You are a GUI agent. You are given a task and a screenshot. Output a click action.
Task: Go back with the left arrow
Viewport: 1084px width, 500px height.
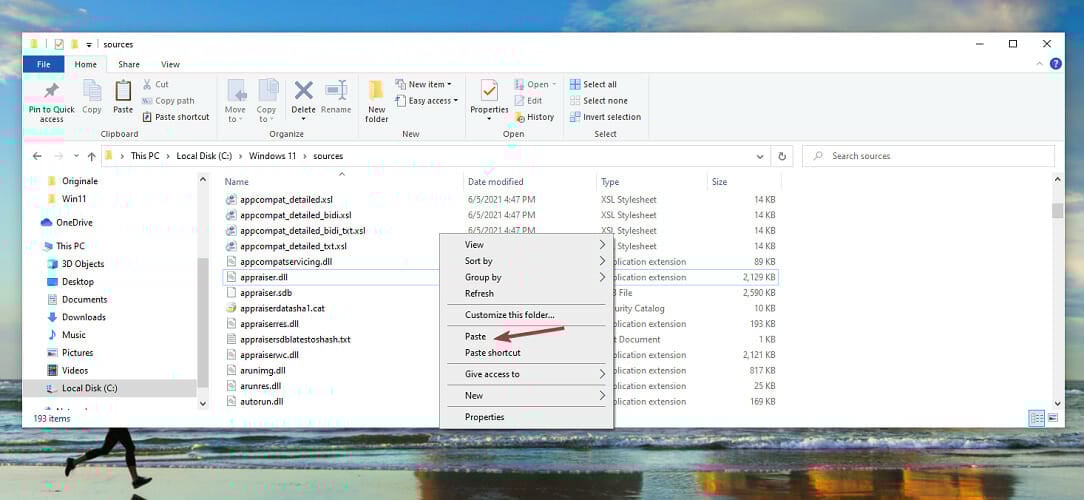pyautogui.click(x=37, y=156)
